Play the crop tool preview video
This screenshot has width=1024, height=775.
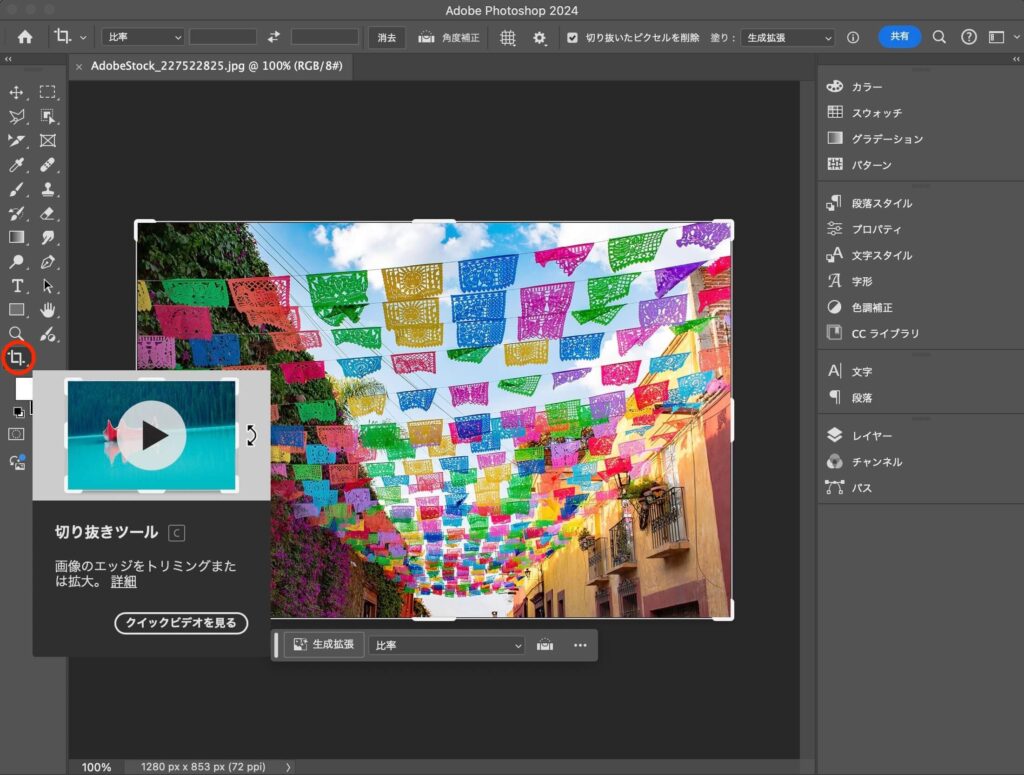click(152, 435)
